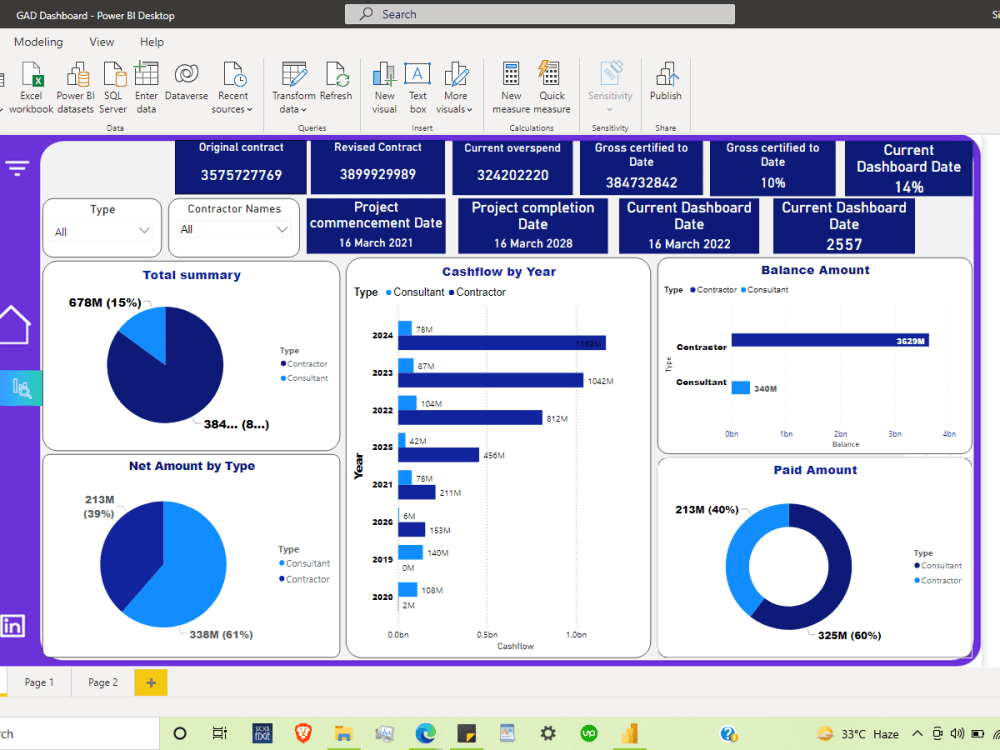
Task: Click the Contractor 3629M balance bar
Action: pos(830,340)
